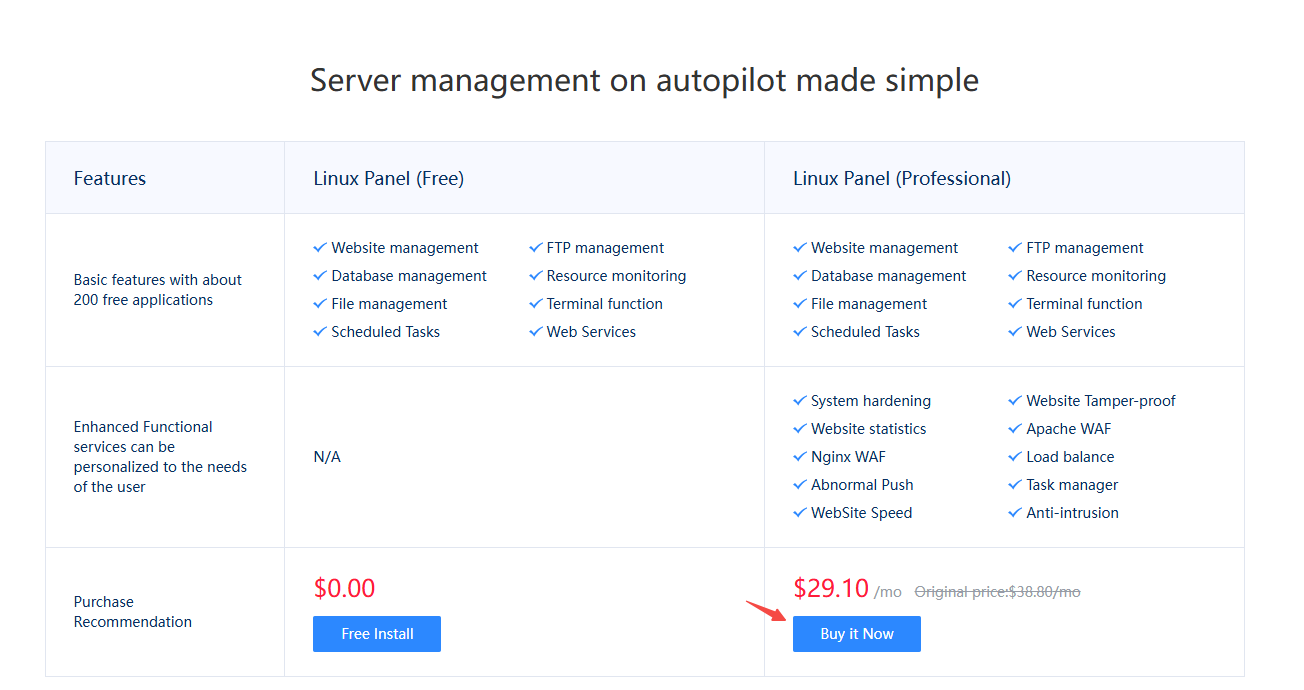Click the Features column header
This screenshot has width=1304, height=690.
(x=110, y=179)
